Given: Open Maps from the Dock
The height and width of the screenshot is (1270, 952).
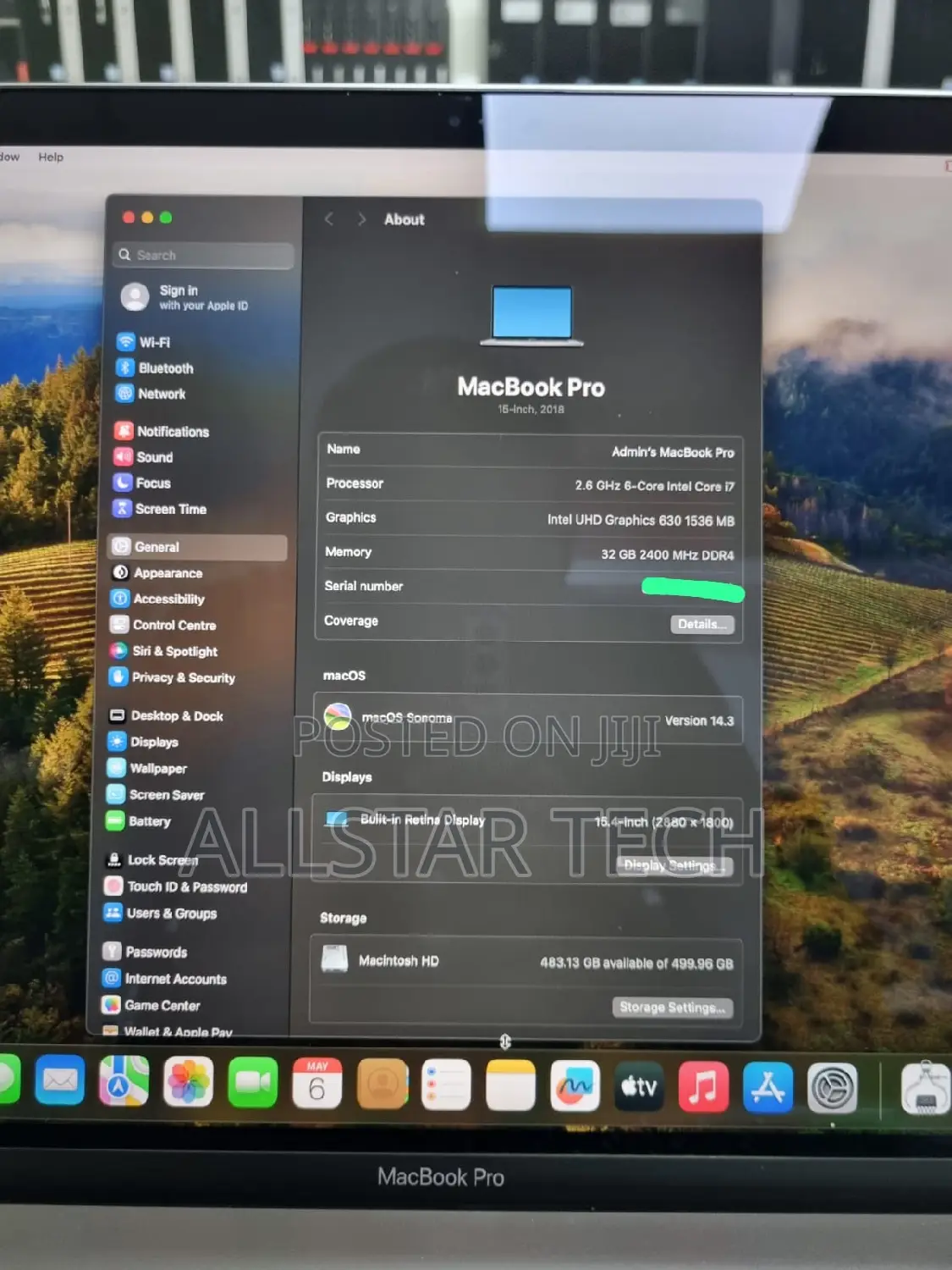Looking at the screenshot, I should tap(124, 1080).
